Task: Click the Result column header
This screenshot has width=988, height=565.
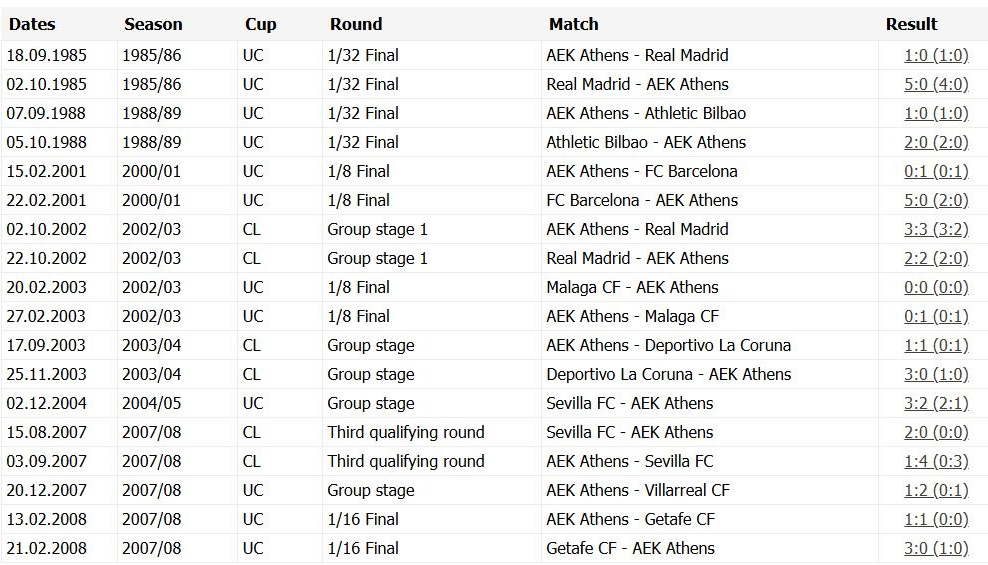Action: [x=911, y=24]
